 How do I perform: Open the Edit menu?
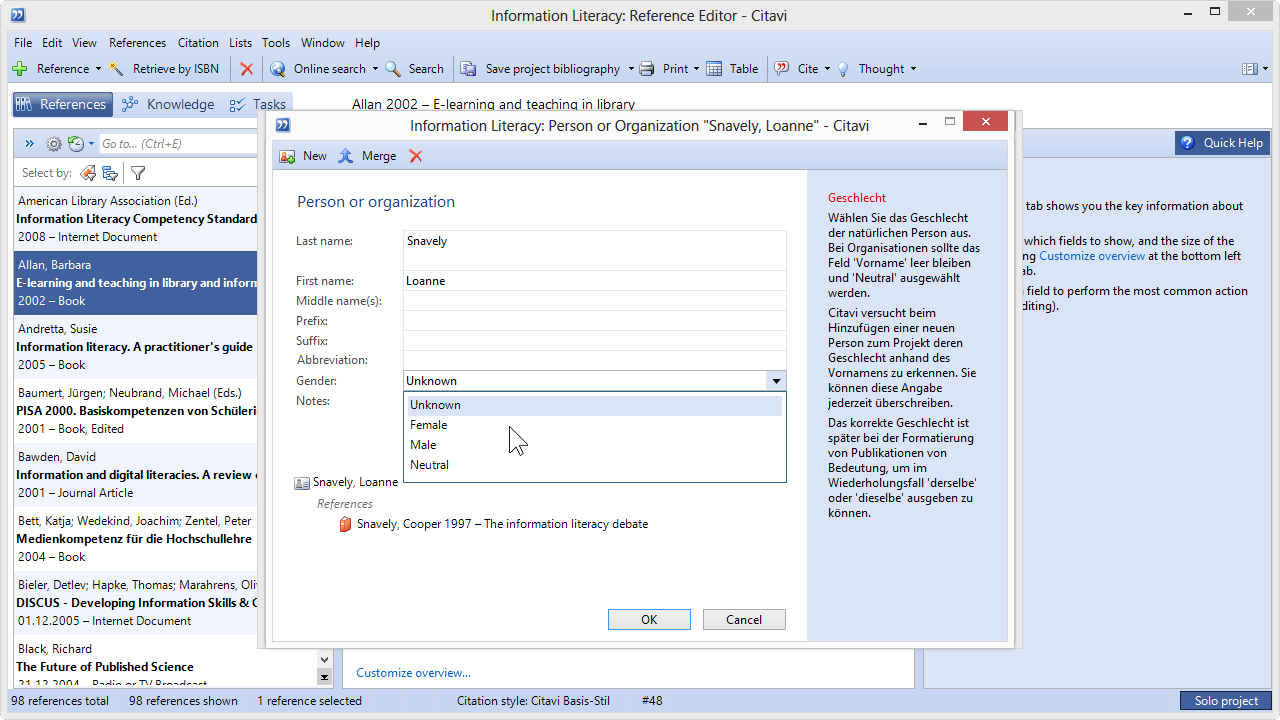[x=52, y=43]
